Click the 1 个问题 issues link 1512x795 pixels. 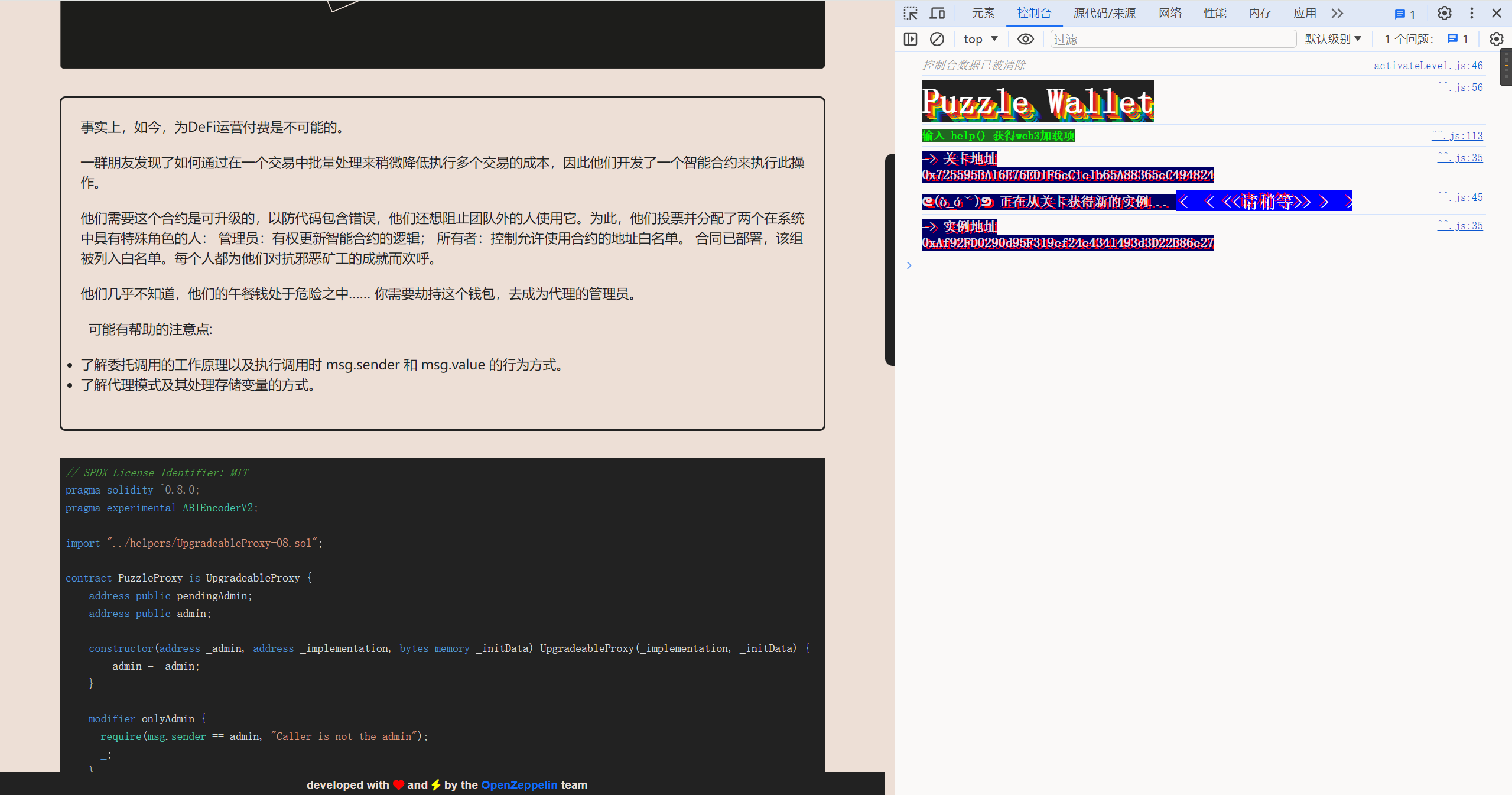tap(1426, 39)
